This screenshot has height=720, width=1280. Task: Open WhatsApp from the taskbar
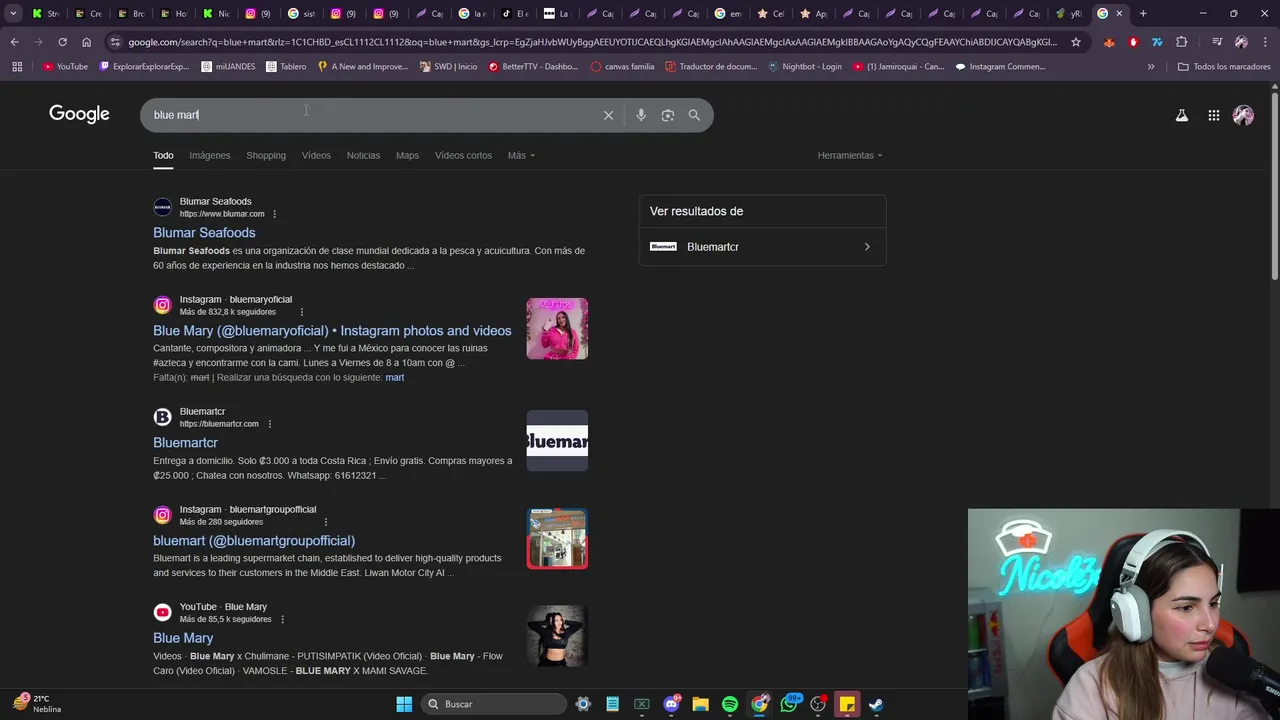click(790, 704)
